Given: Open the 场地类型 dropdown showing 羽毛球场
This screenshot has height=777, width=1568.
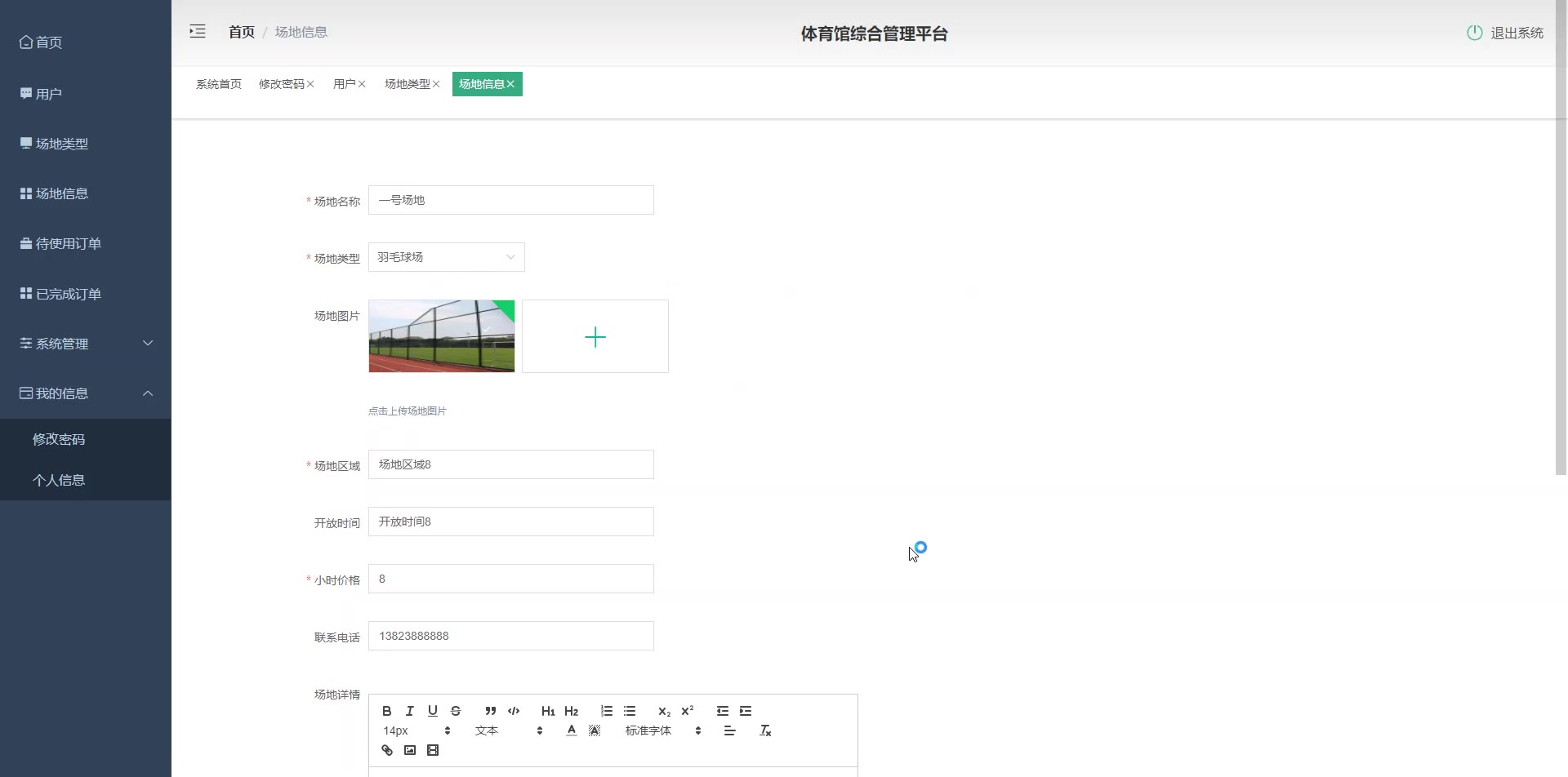Looking at the screenshot, I should (446, 257).
